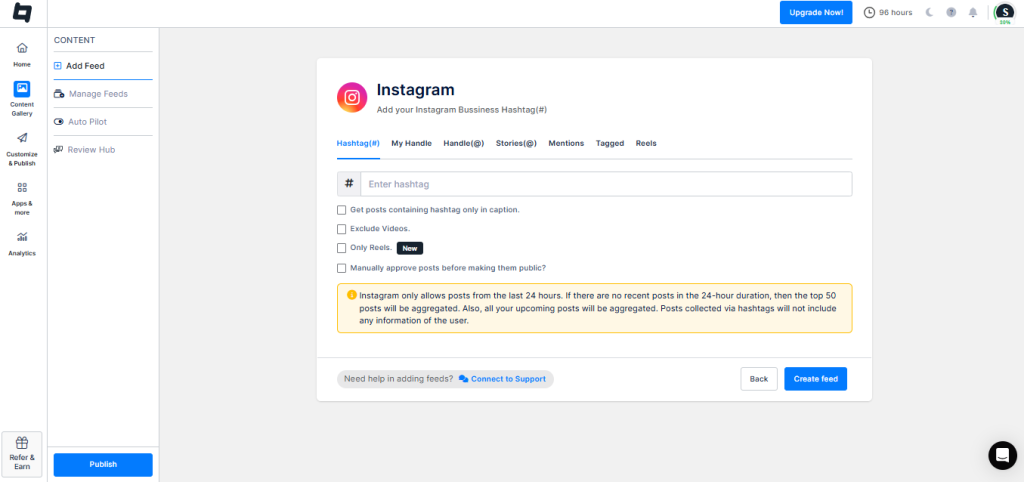The image size is (1024, 482).
Task: Click the Taggbox logo icon
Action: (22, 13)
